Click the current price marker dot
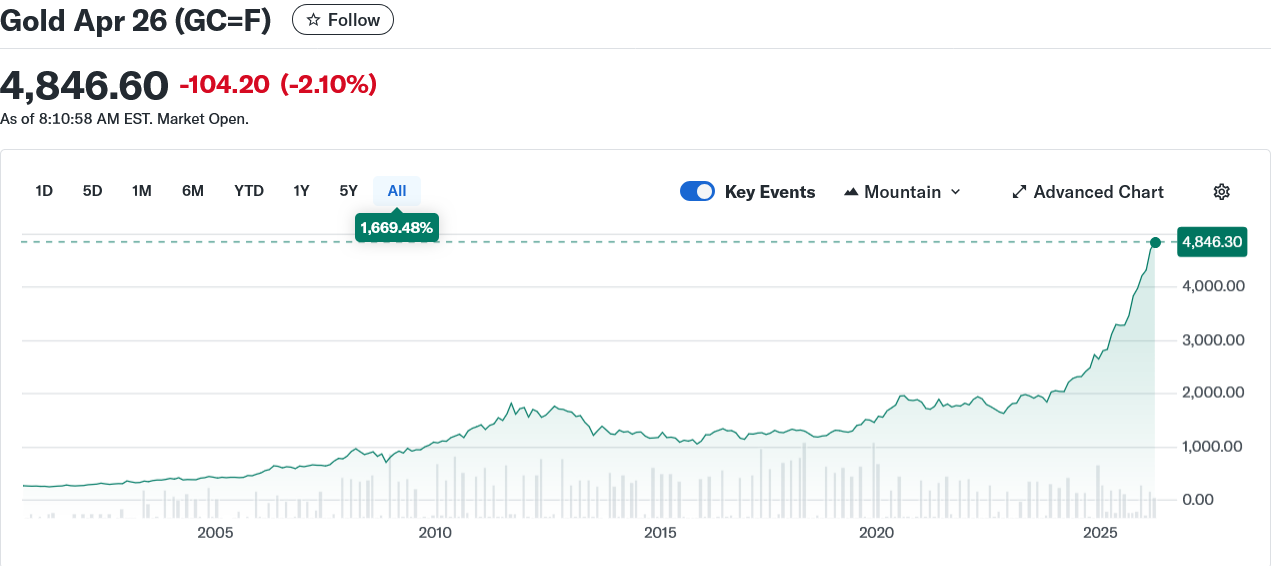Screen dimensions: 1271x566 click(x=1155, y=242)
